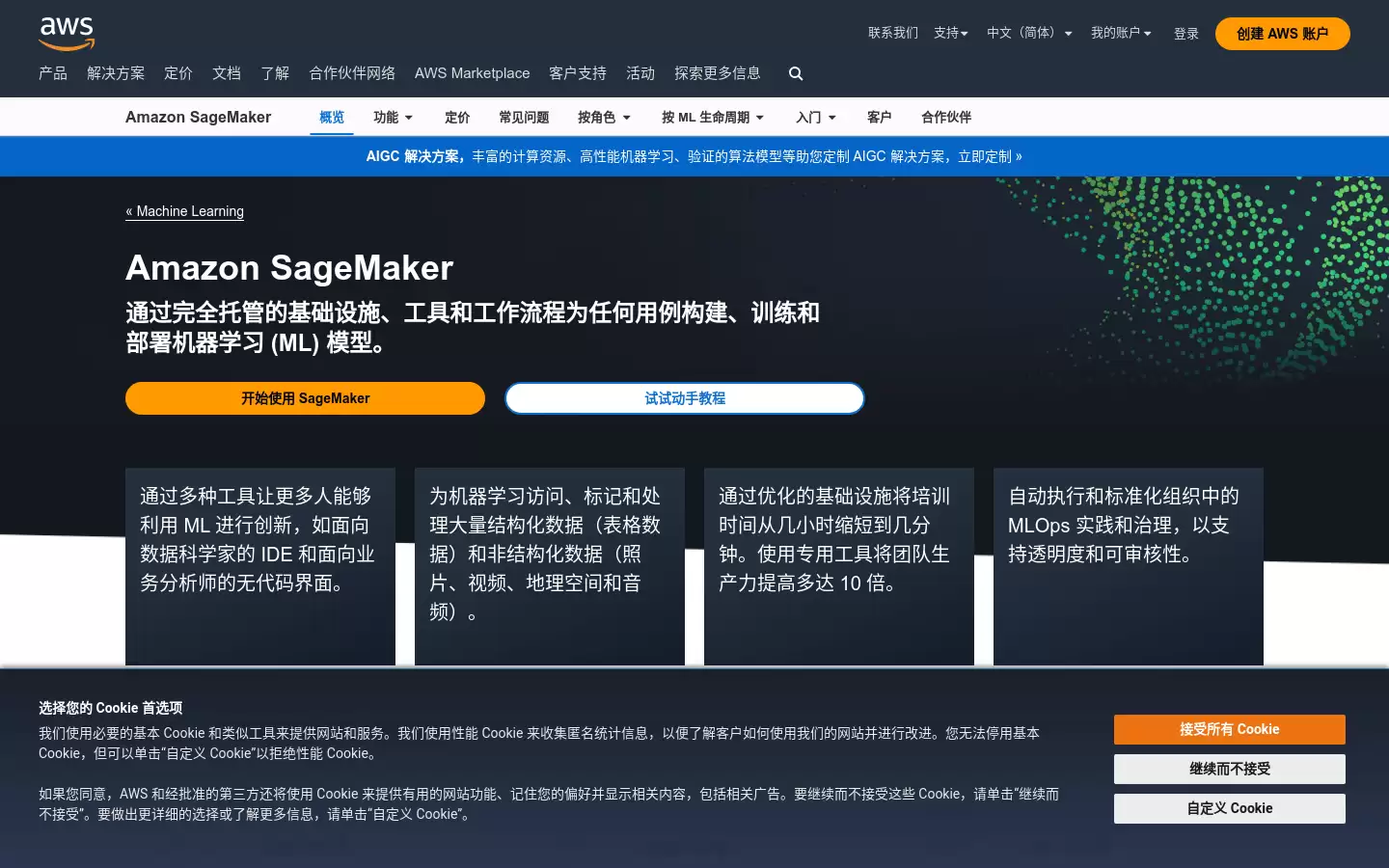Click the card about 优化的基础设施

tap(839, 567)
